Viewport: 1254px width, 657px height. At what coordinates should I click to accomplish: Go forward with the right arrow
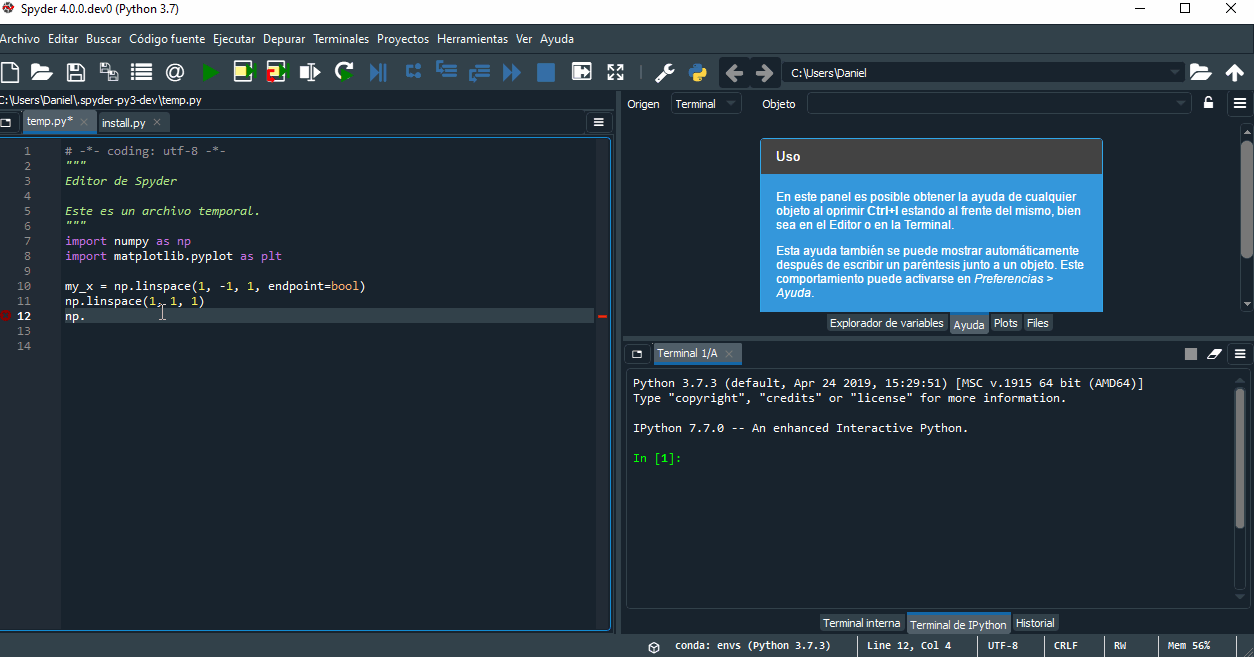764,73
